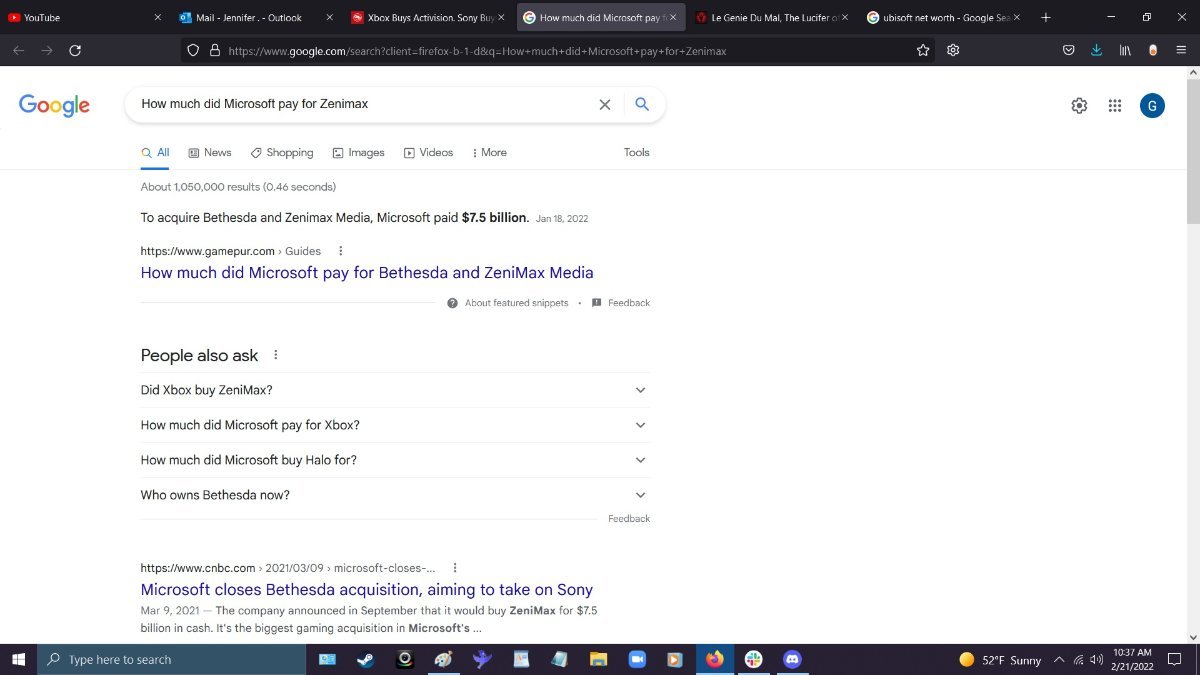This screenshot has height=675, width=1200.
Task: Switch to Xbox Buys Activision tab
Action: point(428,17)
